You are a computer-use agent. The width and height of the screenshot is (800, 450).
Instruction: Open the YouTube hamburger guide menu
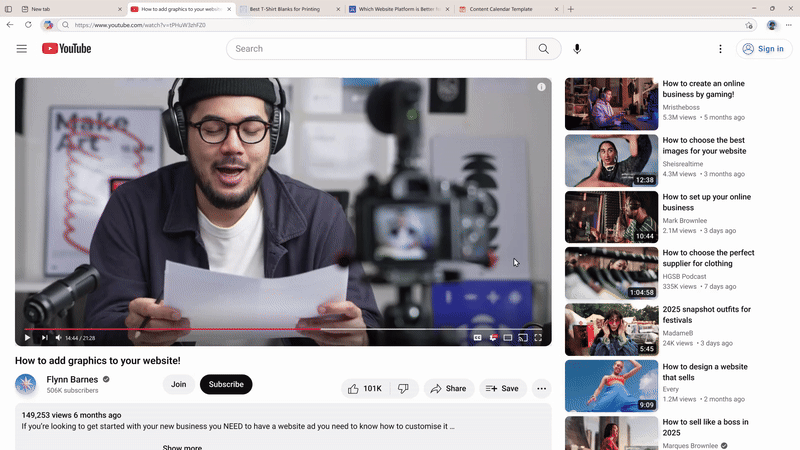click(x=21, y=48)
